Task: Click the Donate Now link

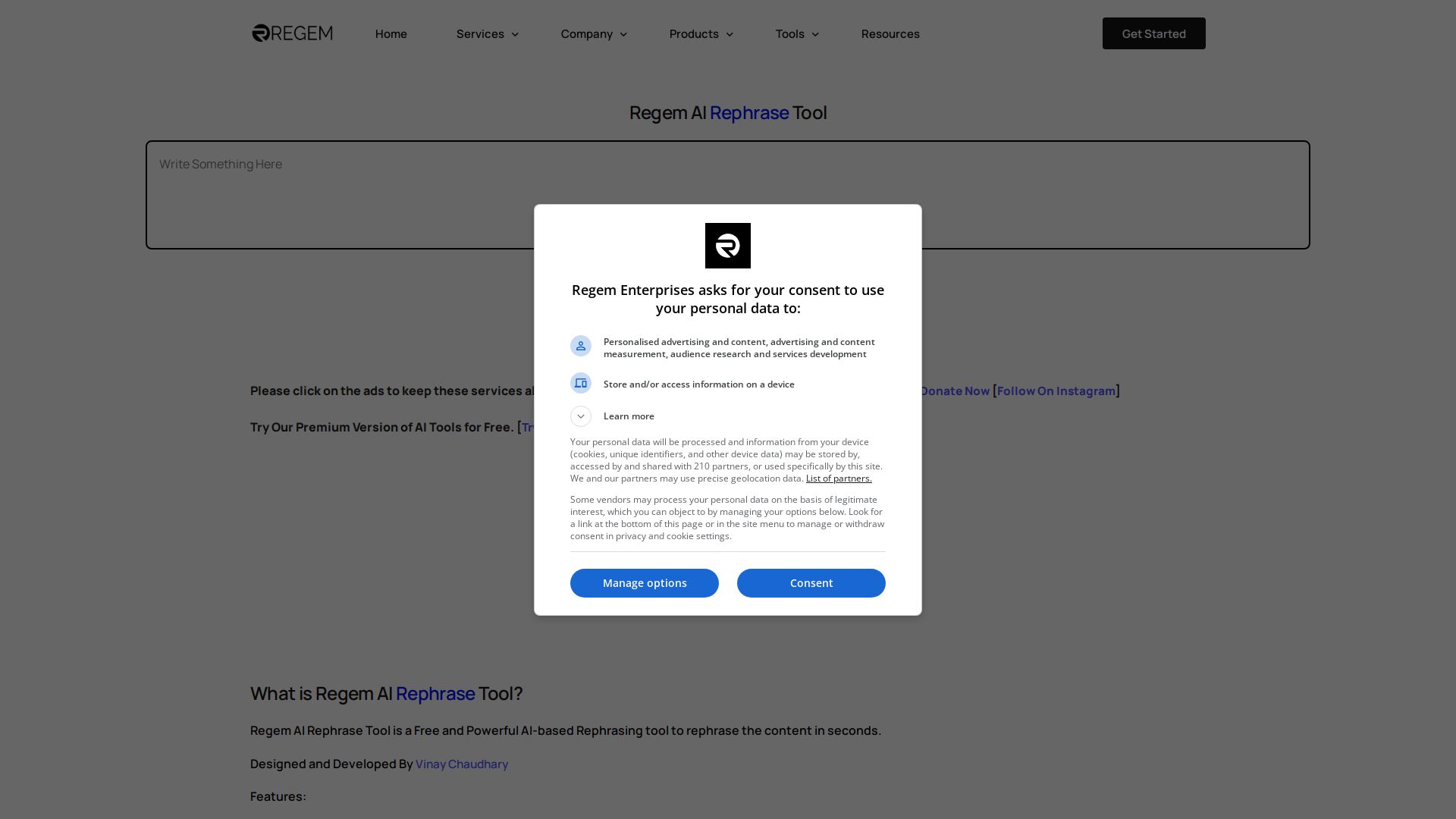Action: point(953,391)
